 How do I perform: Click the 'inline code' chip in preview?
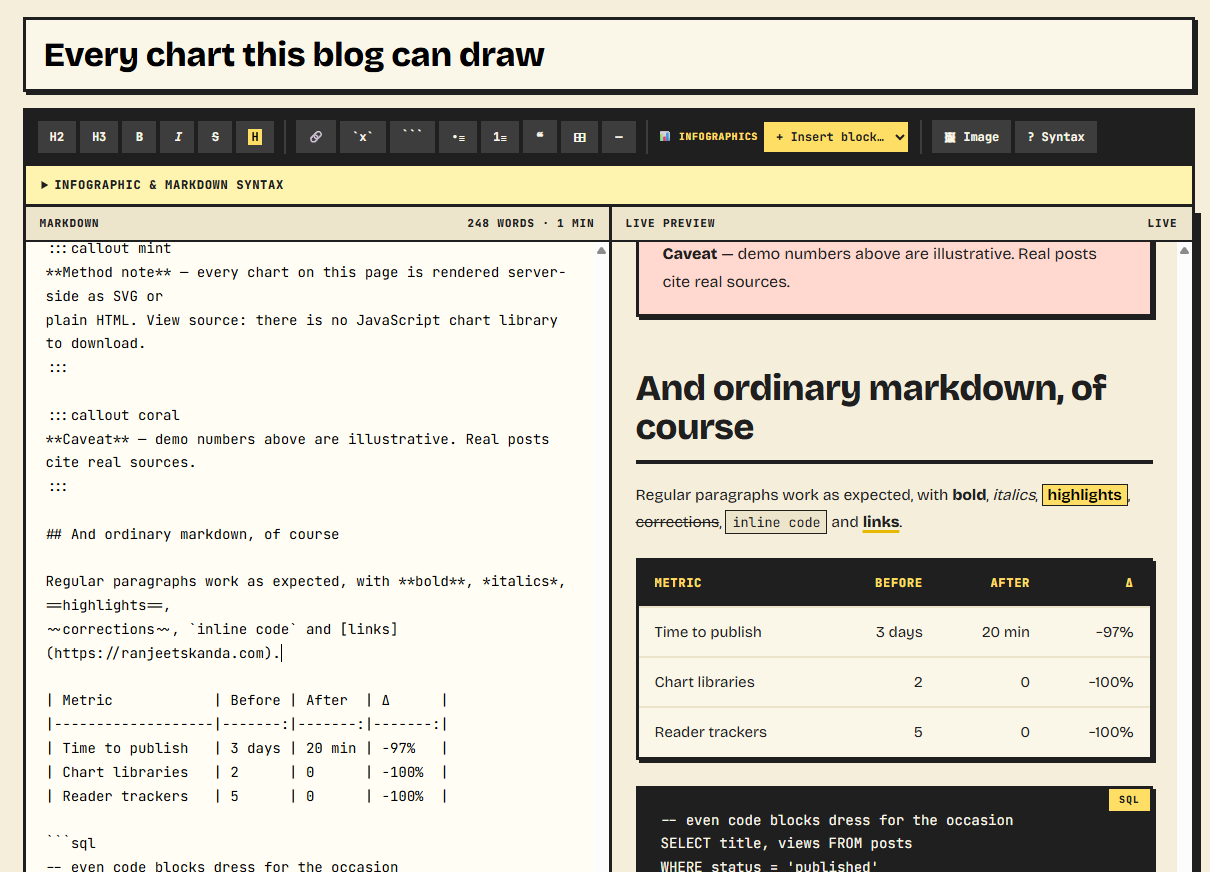(x=776, y=522)
